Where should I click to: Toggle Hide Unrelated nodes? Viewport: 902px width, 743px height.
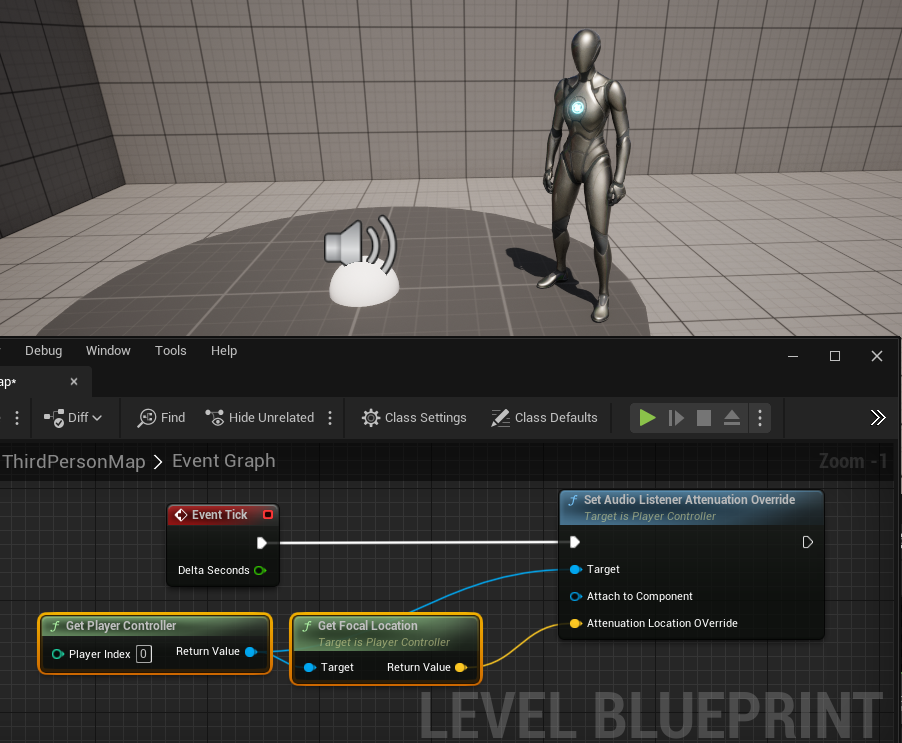coord(259,418)
